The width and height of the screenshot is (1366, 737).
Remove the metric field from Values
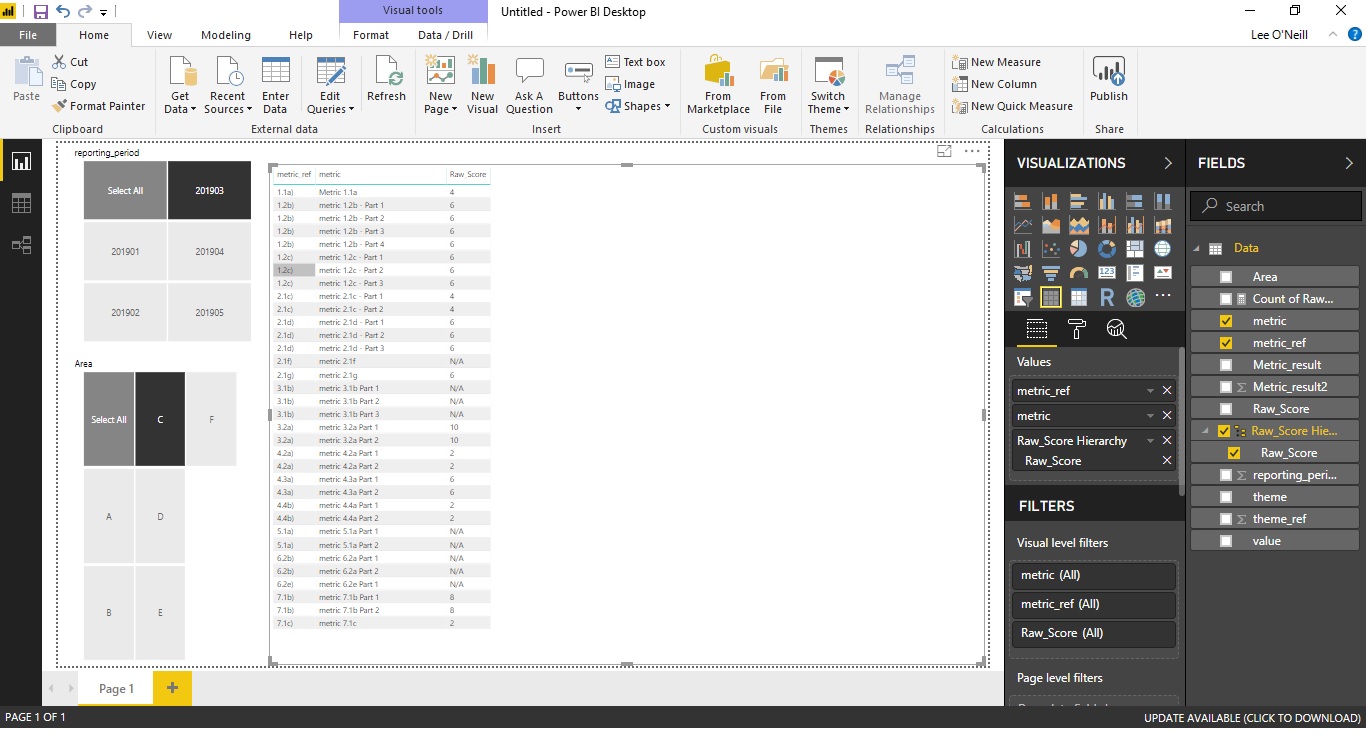point(1167,416)
